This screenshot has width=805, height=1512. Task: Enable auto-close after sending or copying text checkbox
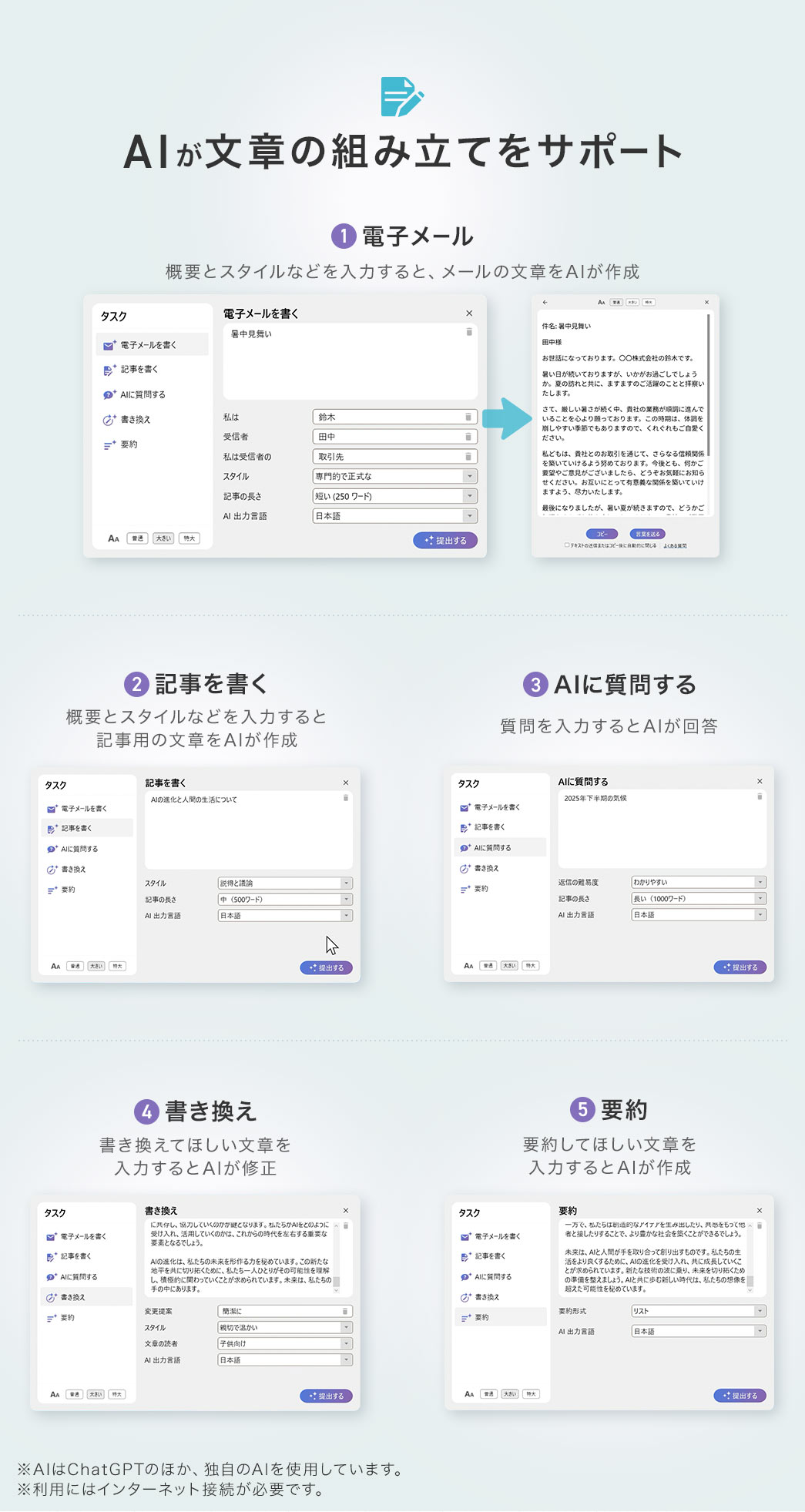[x=566, y=545]
